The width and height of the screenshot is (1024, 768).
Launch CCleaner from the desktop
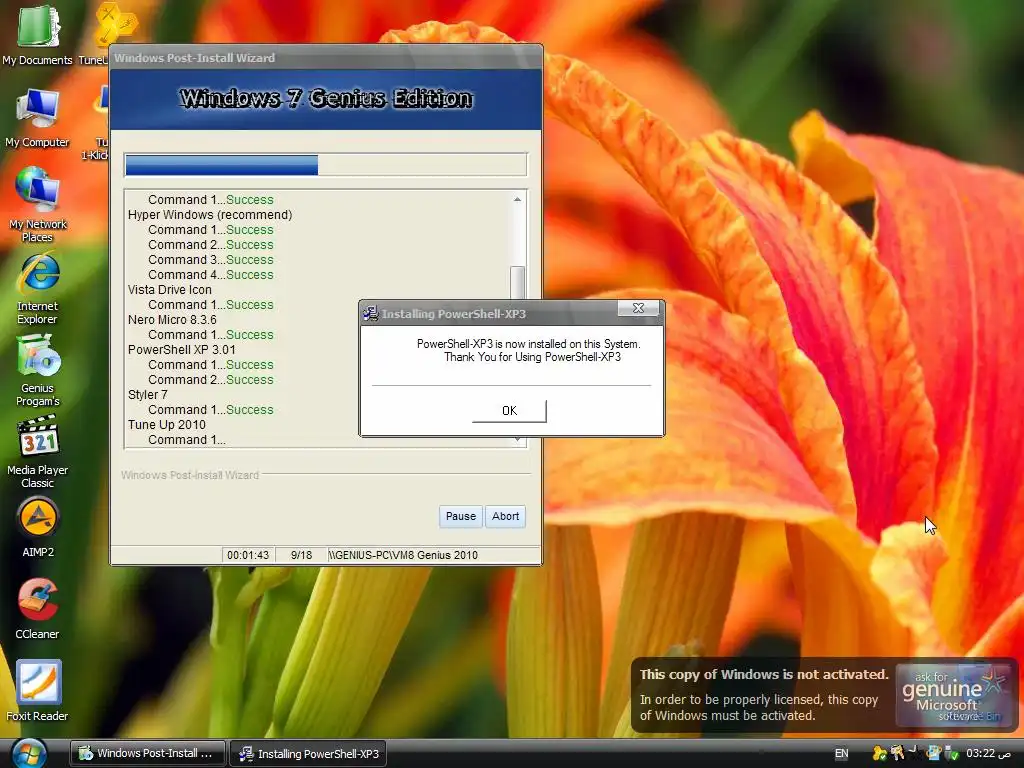pos(37,609)
